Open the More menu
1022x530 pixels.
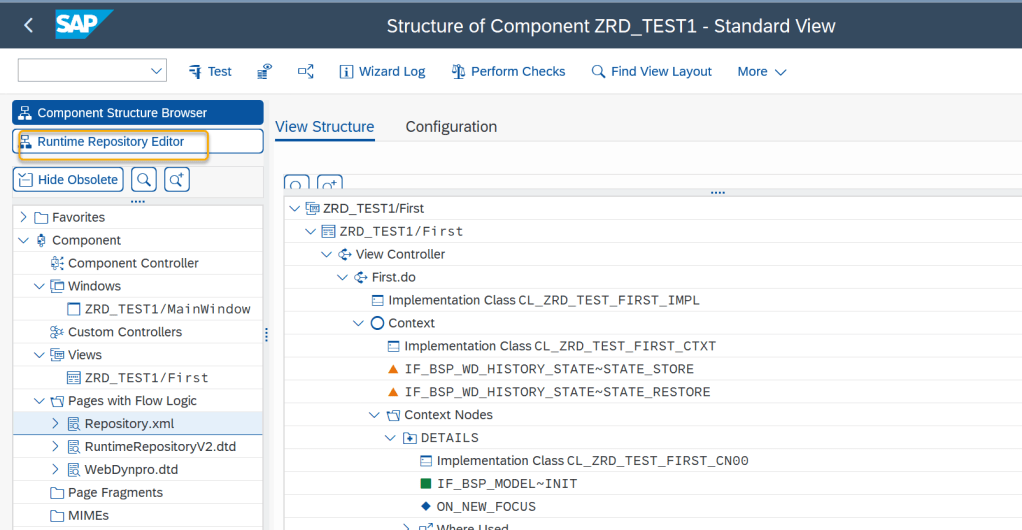point(762,71)
